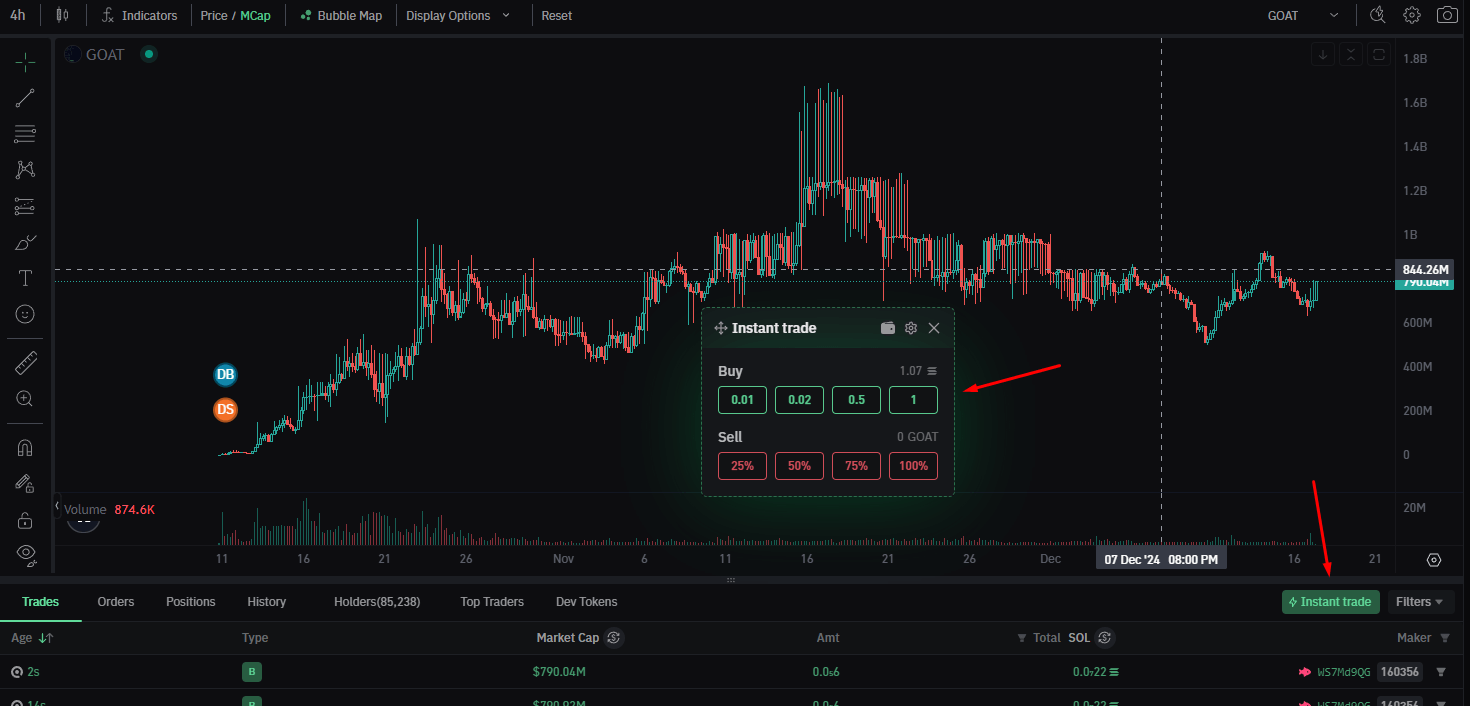Toggle visibility of all drawings eye icon
This screenshot has height=706, width=1470.
pyautogui.click(x=25, y=553)
